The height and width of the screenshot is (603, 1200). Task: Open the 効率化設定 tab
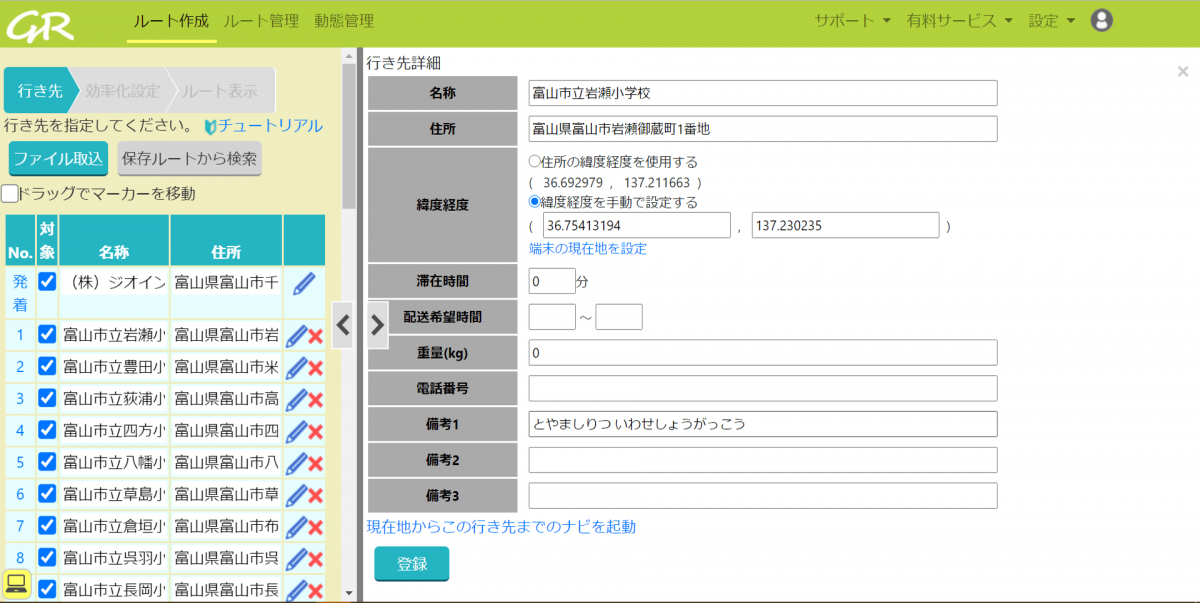(x=123, y=90)
